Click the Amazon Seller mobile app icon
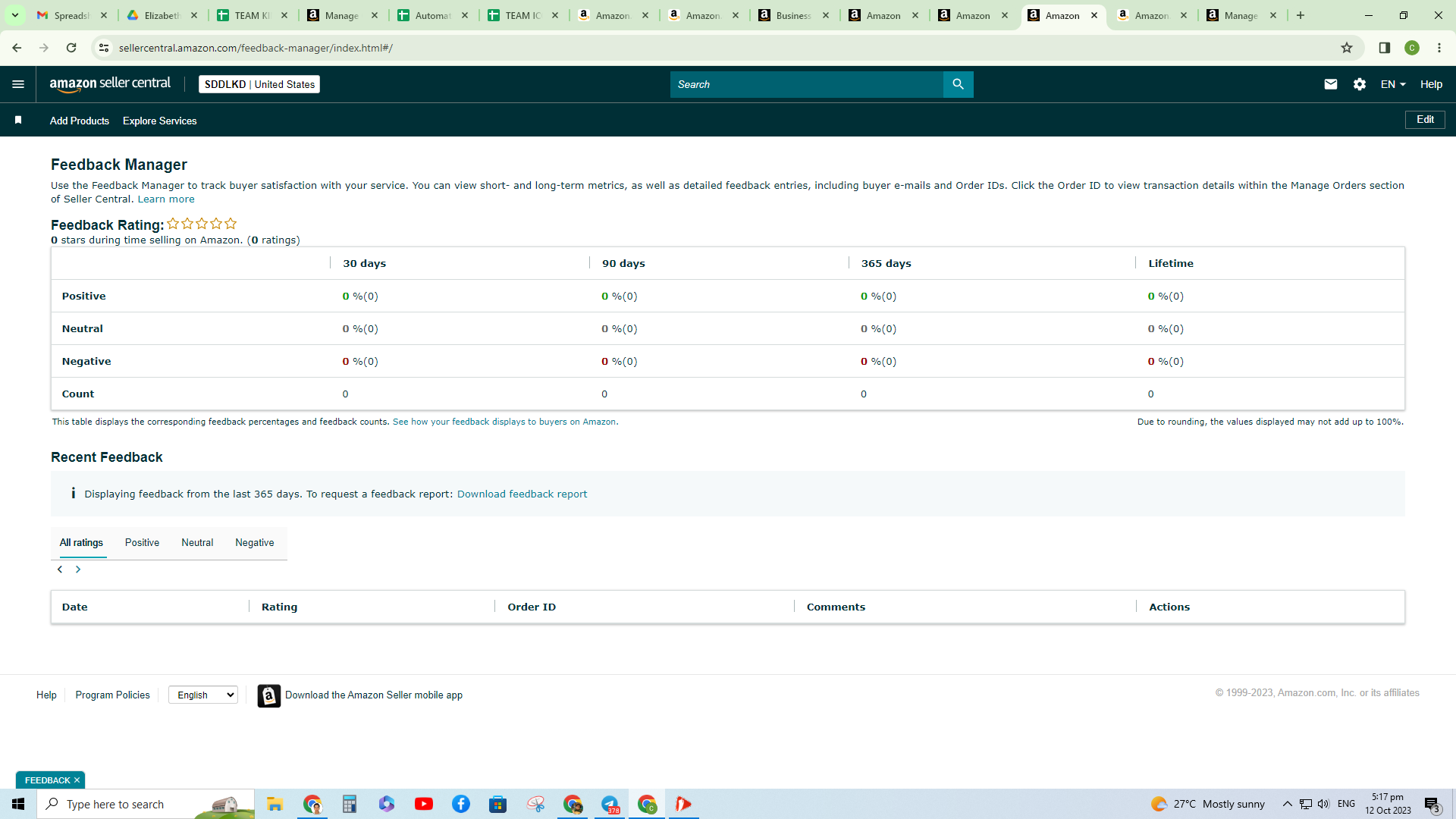The height and width of the screenshot is (819, 1456). 268,695
